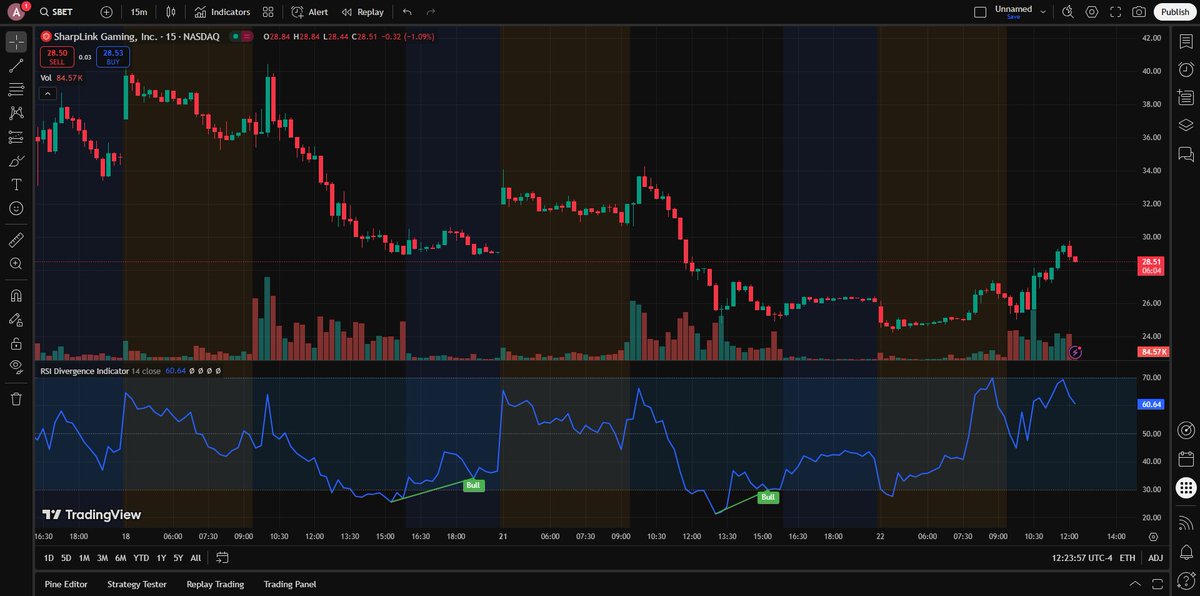Open the candles chart type dropdown
1200x596 pixels.
(x=172, y=12)
